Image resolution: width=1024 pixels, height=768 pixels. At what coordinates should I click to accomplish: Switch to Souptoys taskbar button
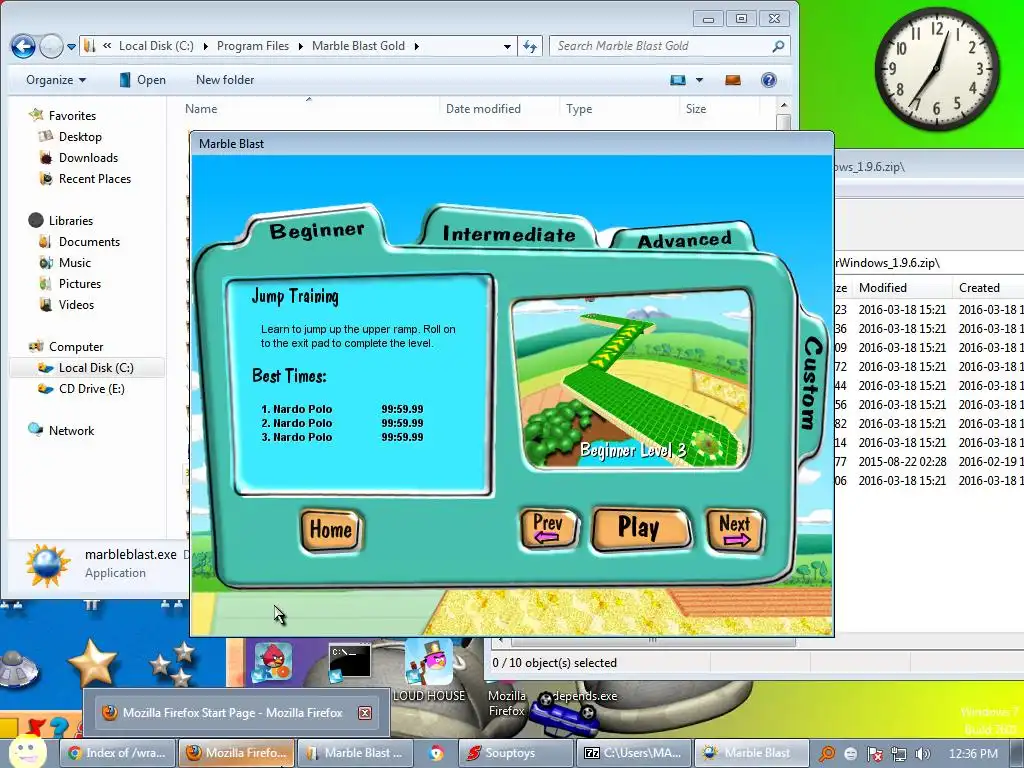click(x=516, y=753)
